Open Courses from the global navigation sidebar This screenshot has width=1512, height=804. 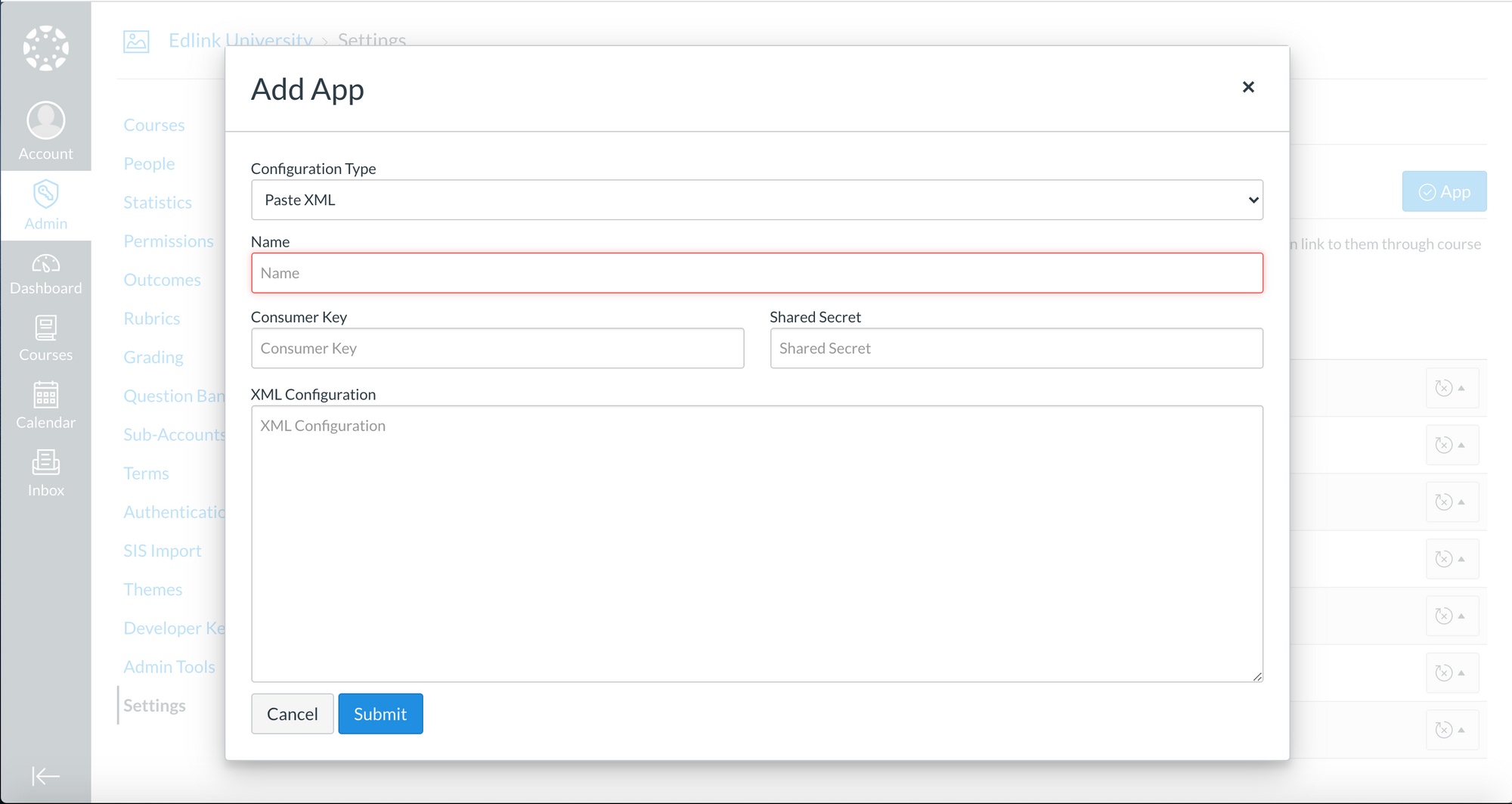point(45,328)
